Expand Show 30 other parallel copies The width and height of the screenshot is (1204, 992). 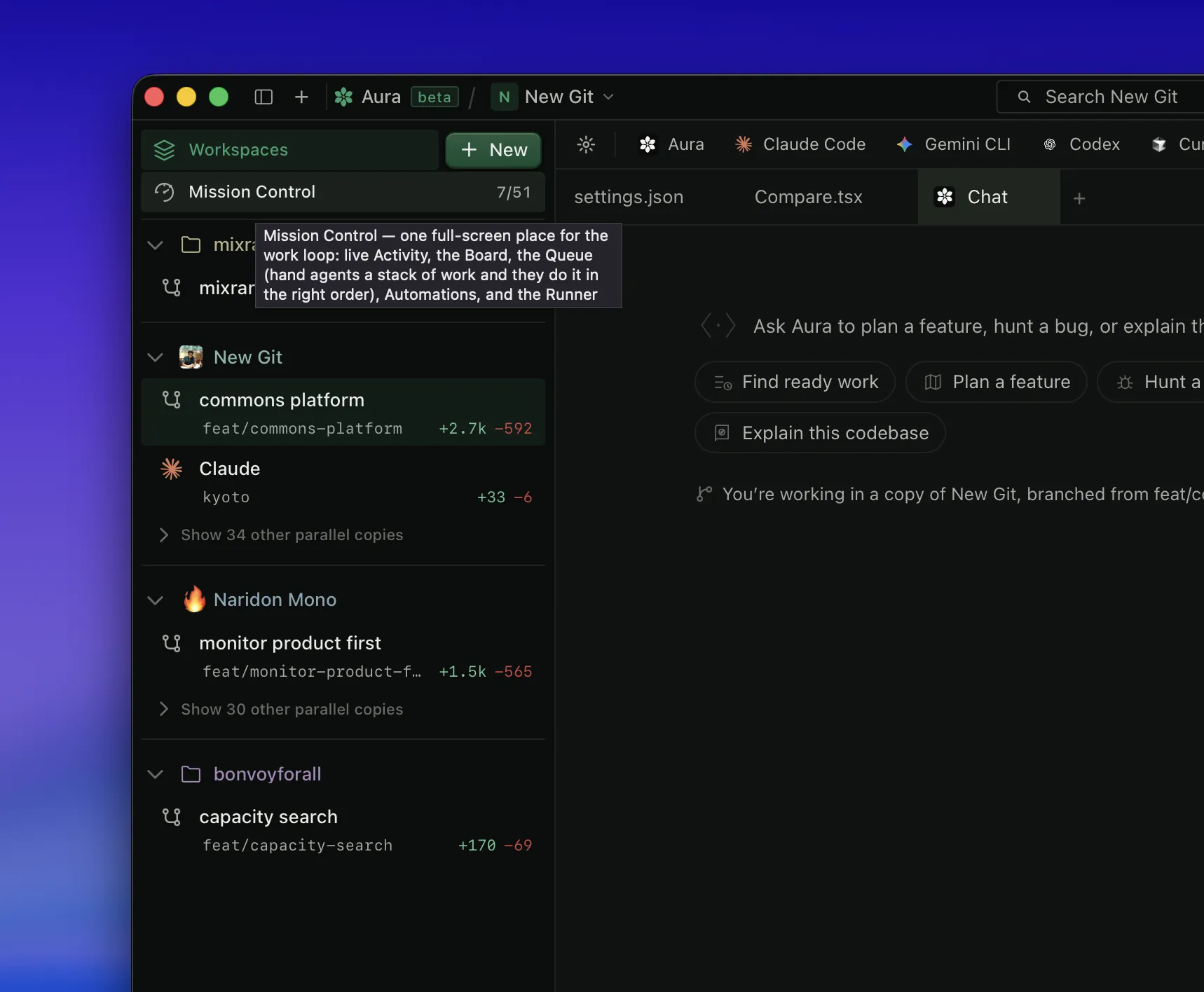282,709
